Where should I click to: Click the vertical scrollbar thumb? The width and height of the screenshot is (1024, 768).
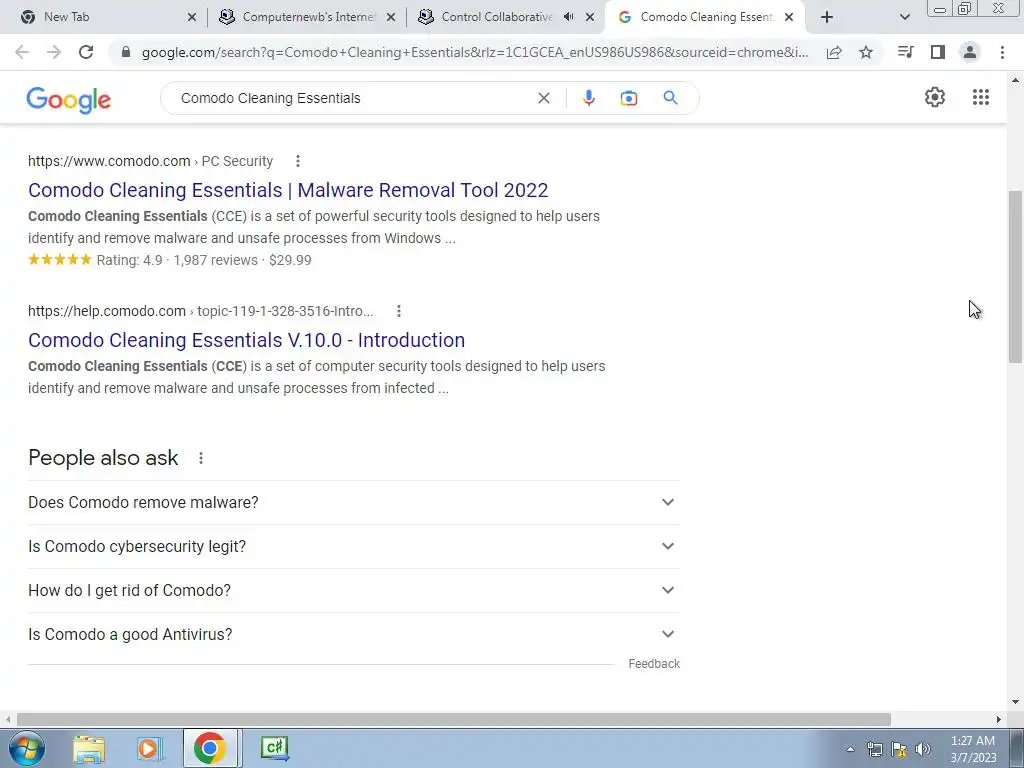(1015, 276)
